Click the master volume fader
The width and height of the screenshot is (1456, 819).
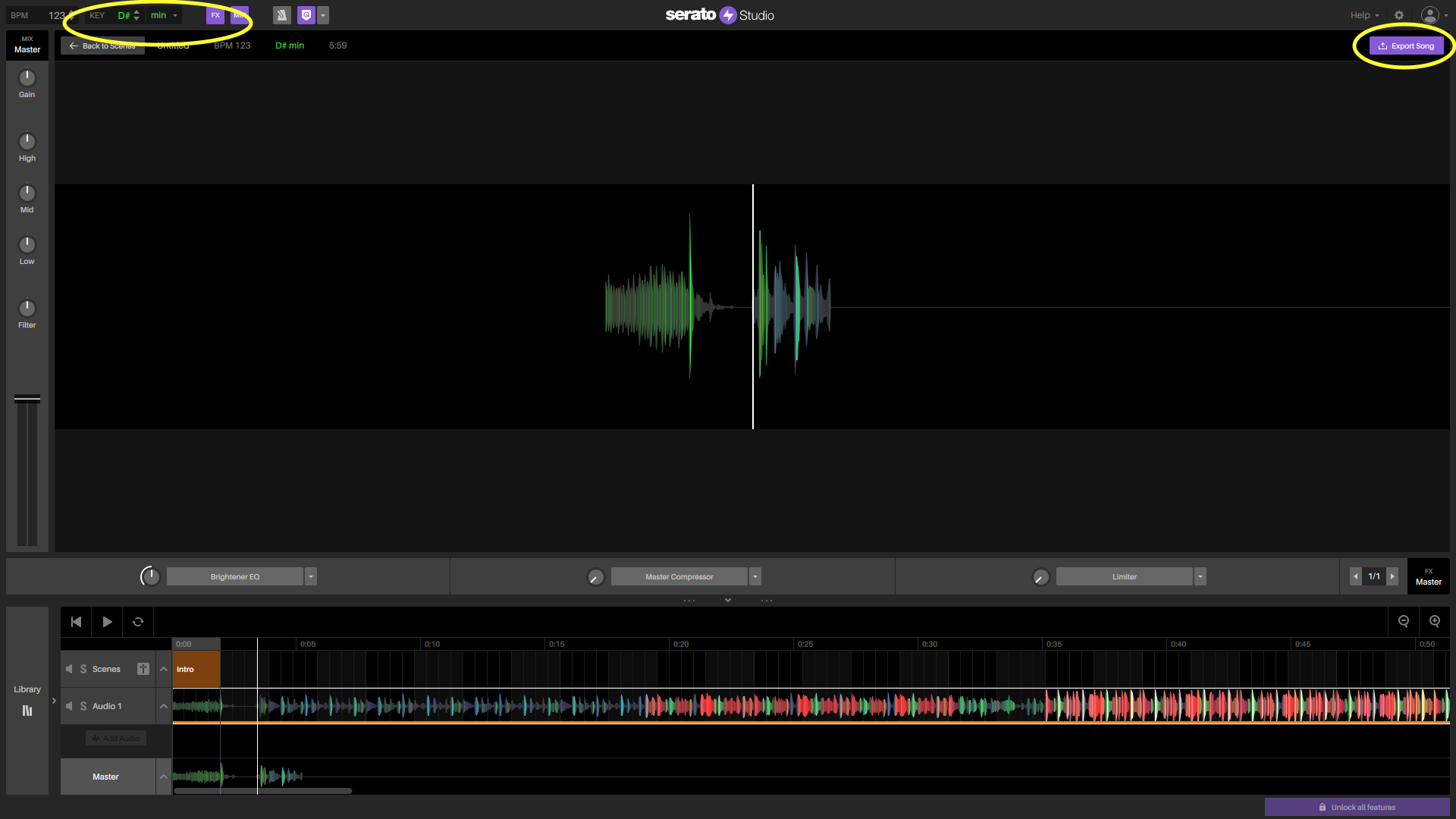[x=27, y=398]
